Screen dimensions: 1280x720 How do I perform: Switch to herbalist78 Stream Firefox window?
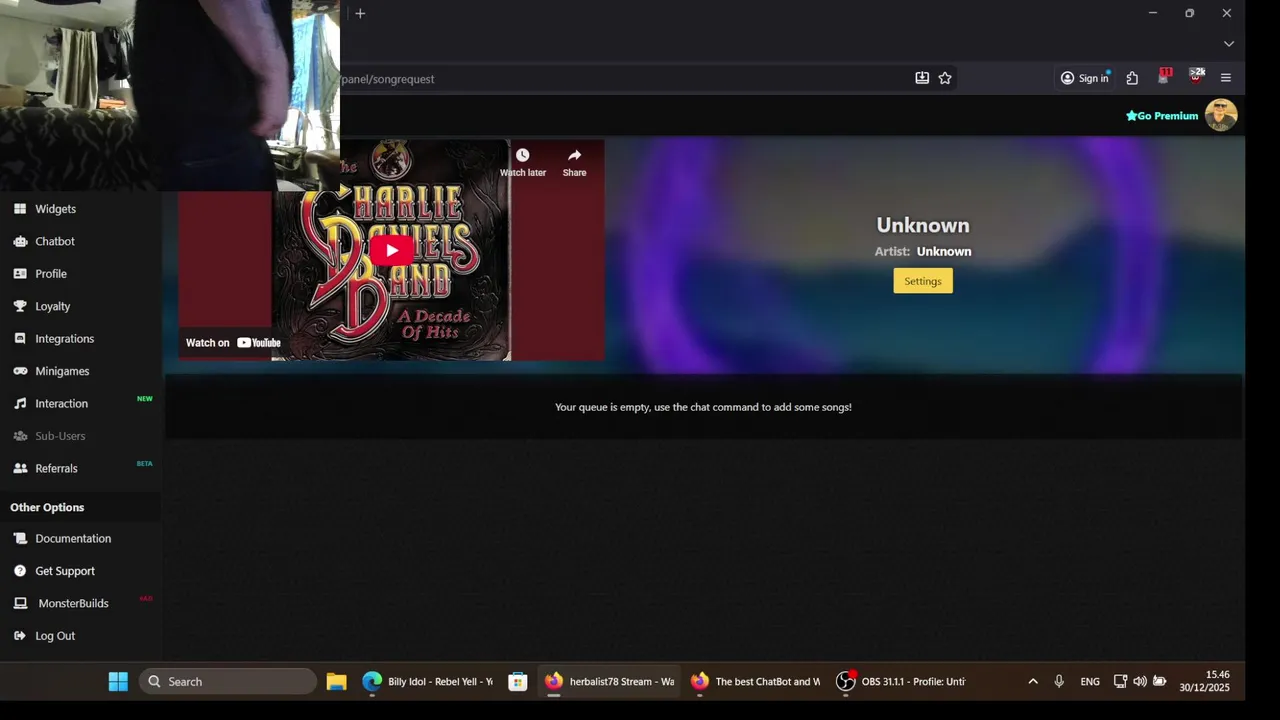[x=609, y=681]
